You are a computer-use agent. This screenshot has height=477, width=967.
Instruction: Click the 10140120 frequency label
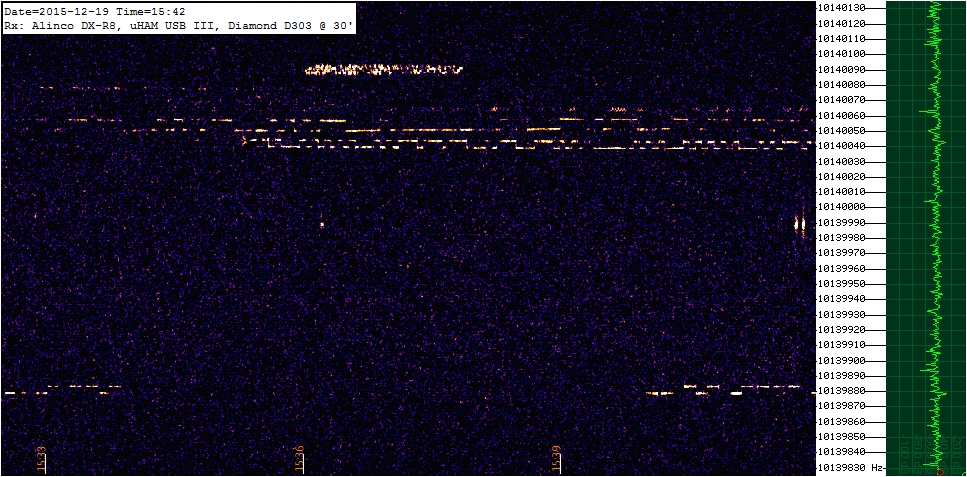tap(843, 23)
